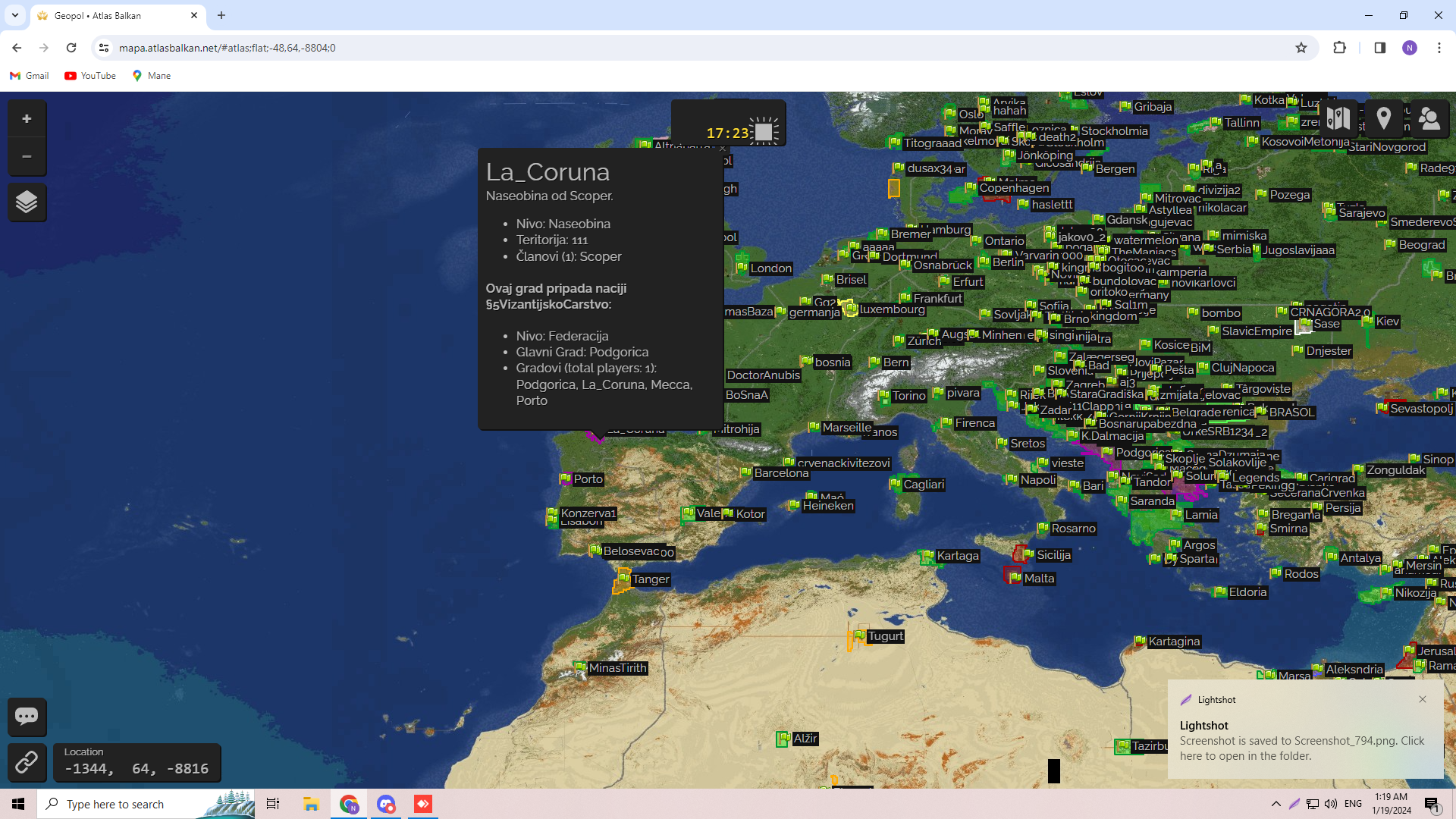Click the Barcelona town marker

tap(746, 472)
